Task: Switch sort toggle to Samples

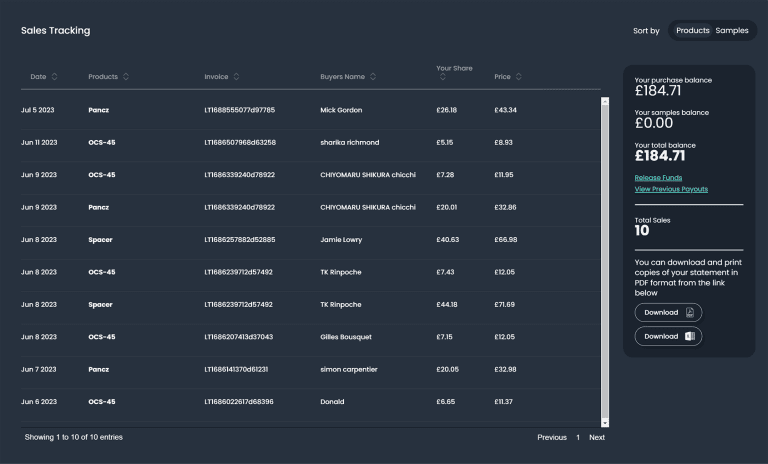Action: [731, 31]
